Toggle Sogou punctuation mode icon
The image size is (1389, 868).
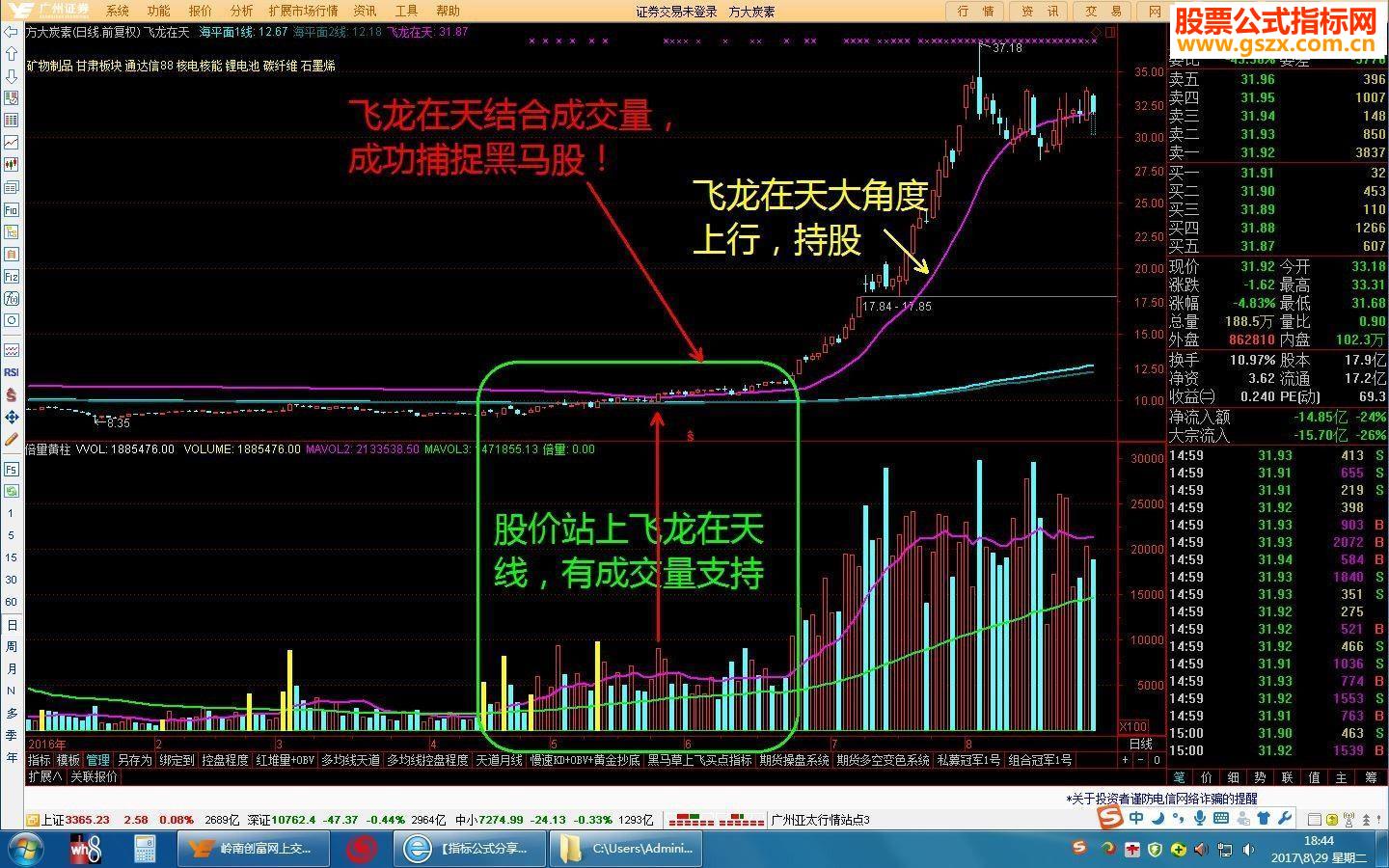click(1179, 819)
